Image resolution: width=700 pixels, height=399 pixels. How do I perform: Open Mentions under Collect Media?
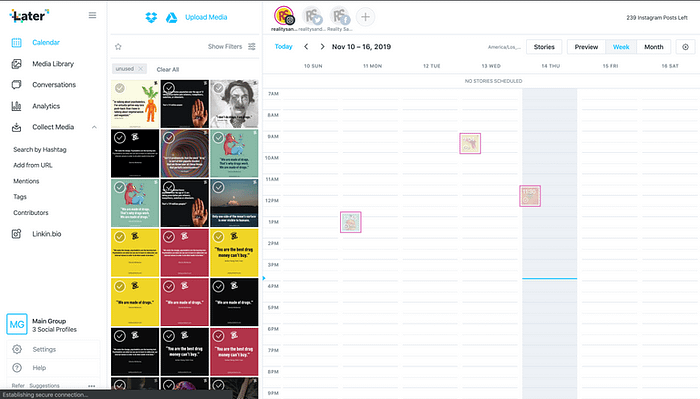click(x=26, y=181)
